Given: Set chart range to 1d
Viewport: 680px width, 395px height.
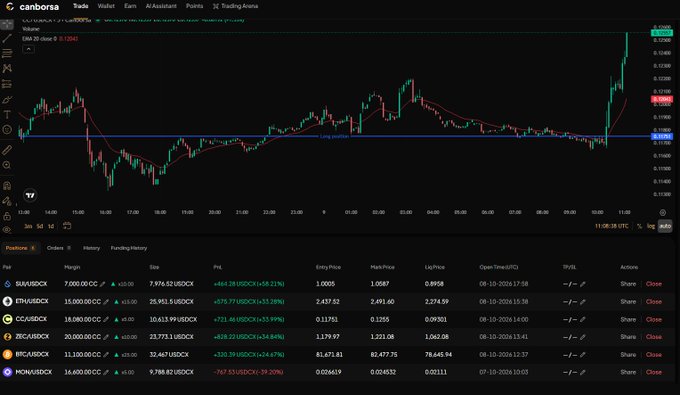Looking at the screenshot, I should [x=51, y=226].
